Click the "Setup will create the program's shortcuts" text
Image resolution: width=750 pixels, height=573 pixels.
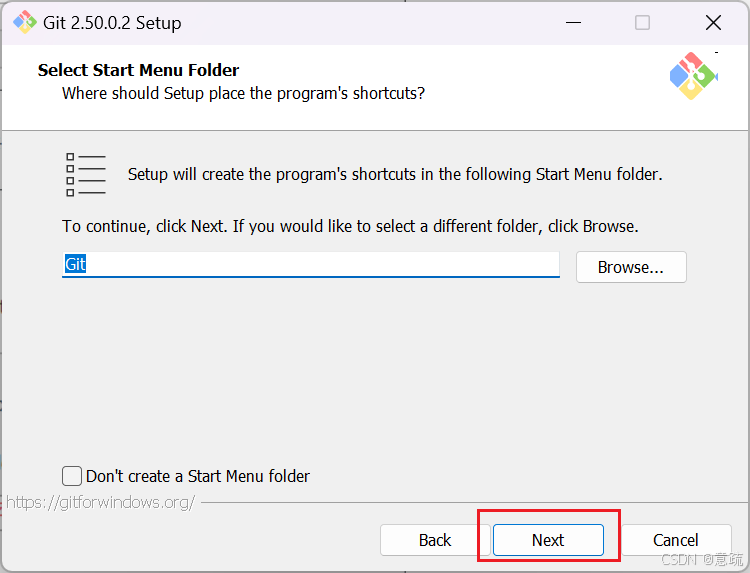point(395,174)
